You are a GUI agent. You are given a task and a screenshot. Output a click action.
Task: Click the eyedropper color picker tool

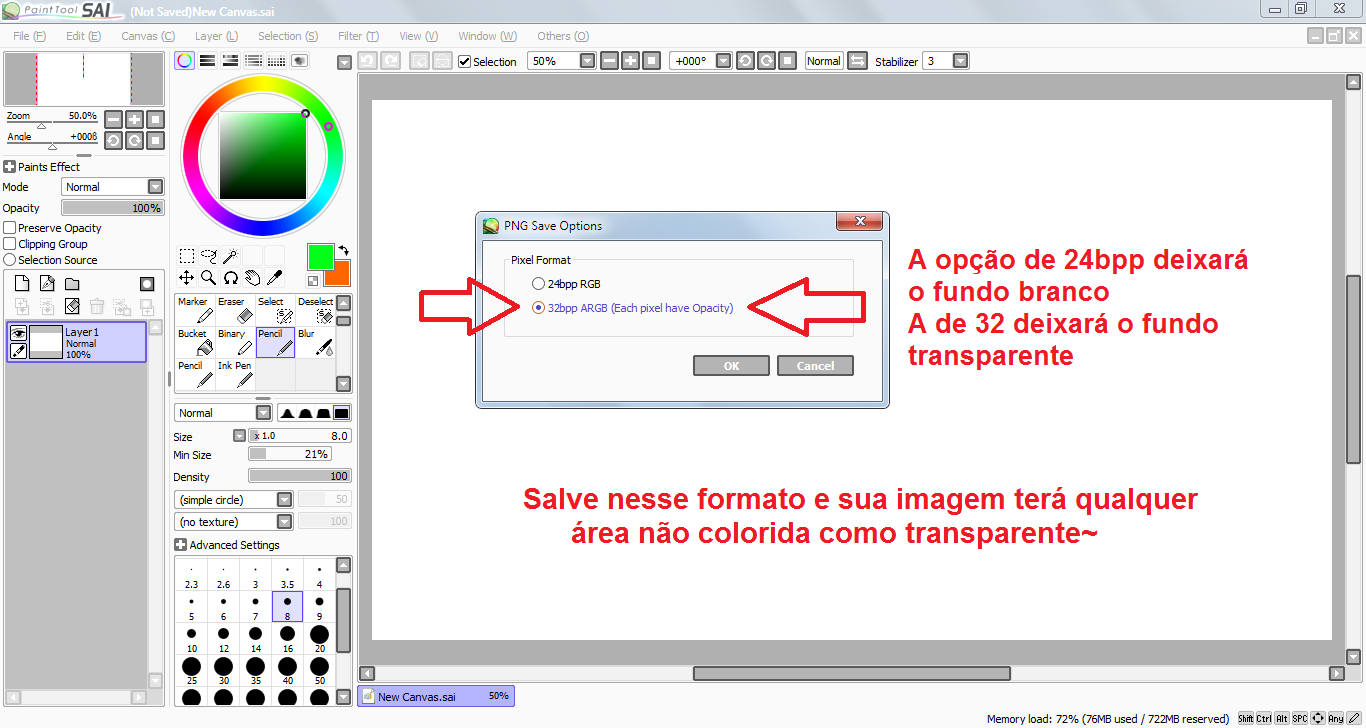click(275, 278)
